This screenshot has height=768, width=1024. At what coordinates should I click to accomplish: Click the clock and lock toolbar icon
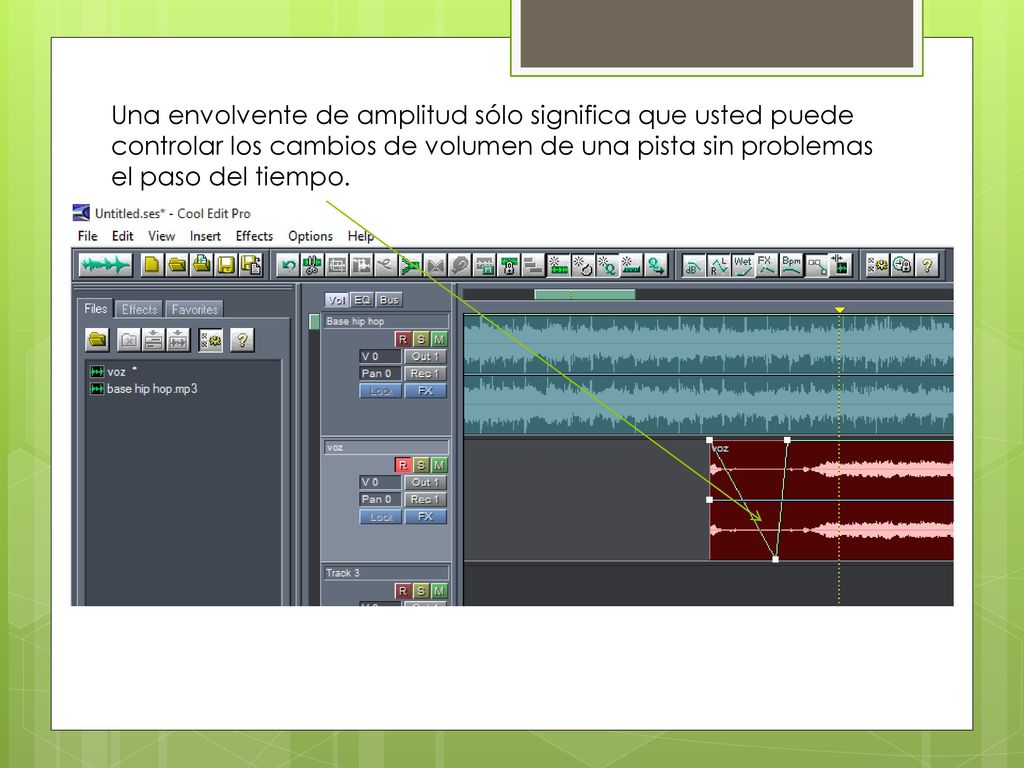902,265
